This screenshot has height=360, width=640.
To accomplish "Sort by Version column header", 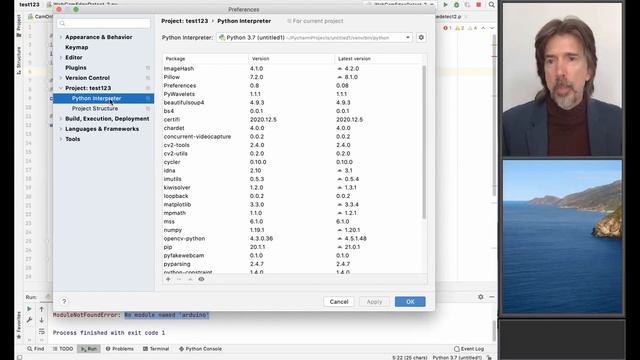I will pos(291,59).
